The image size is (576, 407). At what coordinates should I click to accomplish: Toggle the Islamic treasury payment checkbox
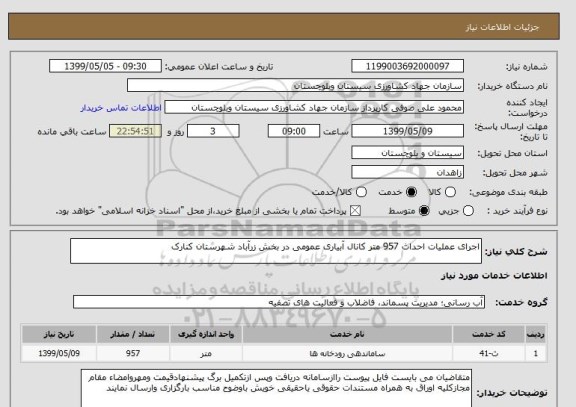(355, 211)
